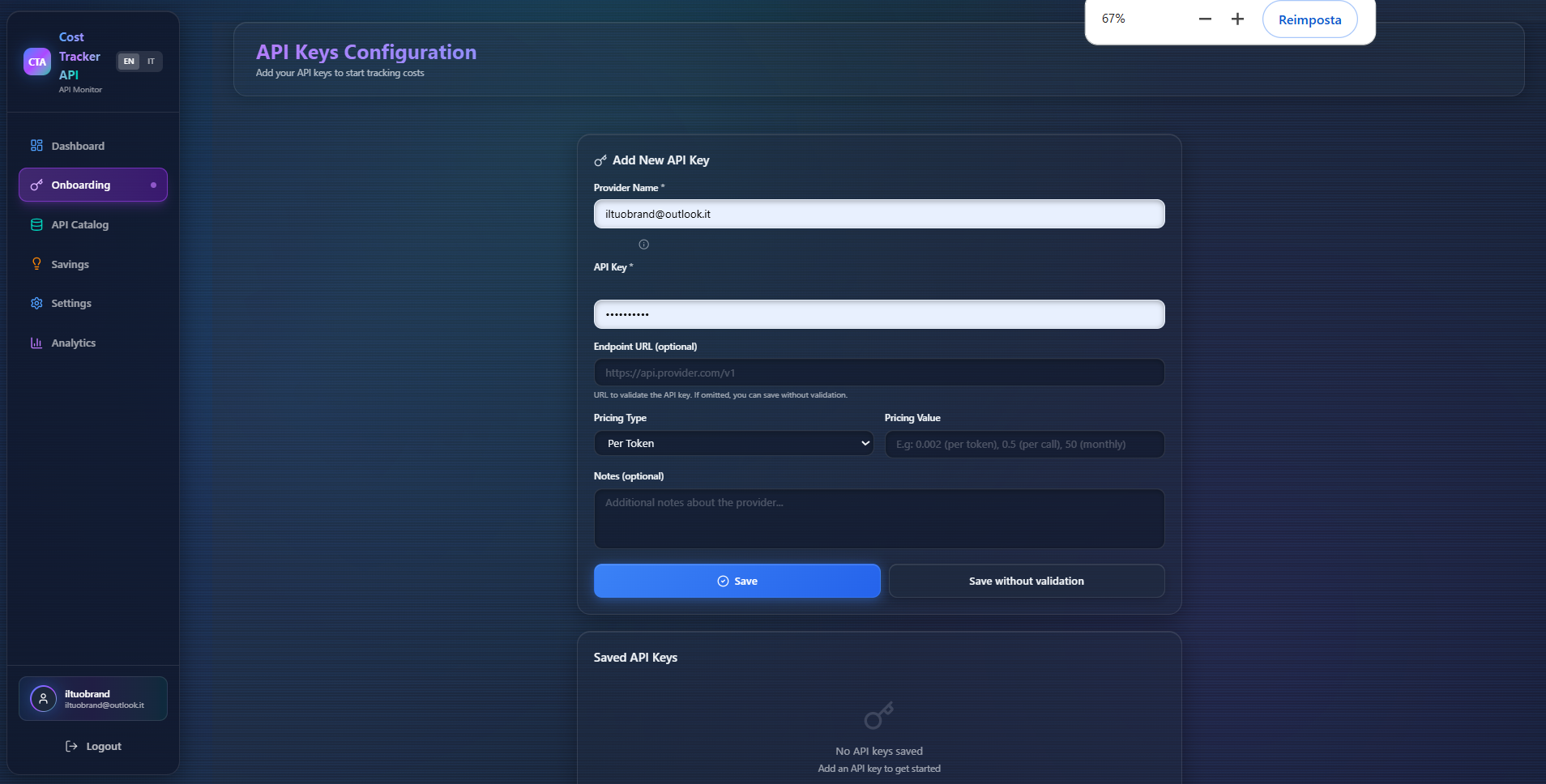Click the key icon beside Add New API Key
The width and height of the screenshot is (1546, 784).
pyautogui.click(x=600, y=160)
